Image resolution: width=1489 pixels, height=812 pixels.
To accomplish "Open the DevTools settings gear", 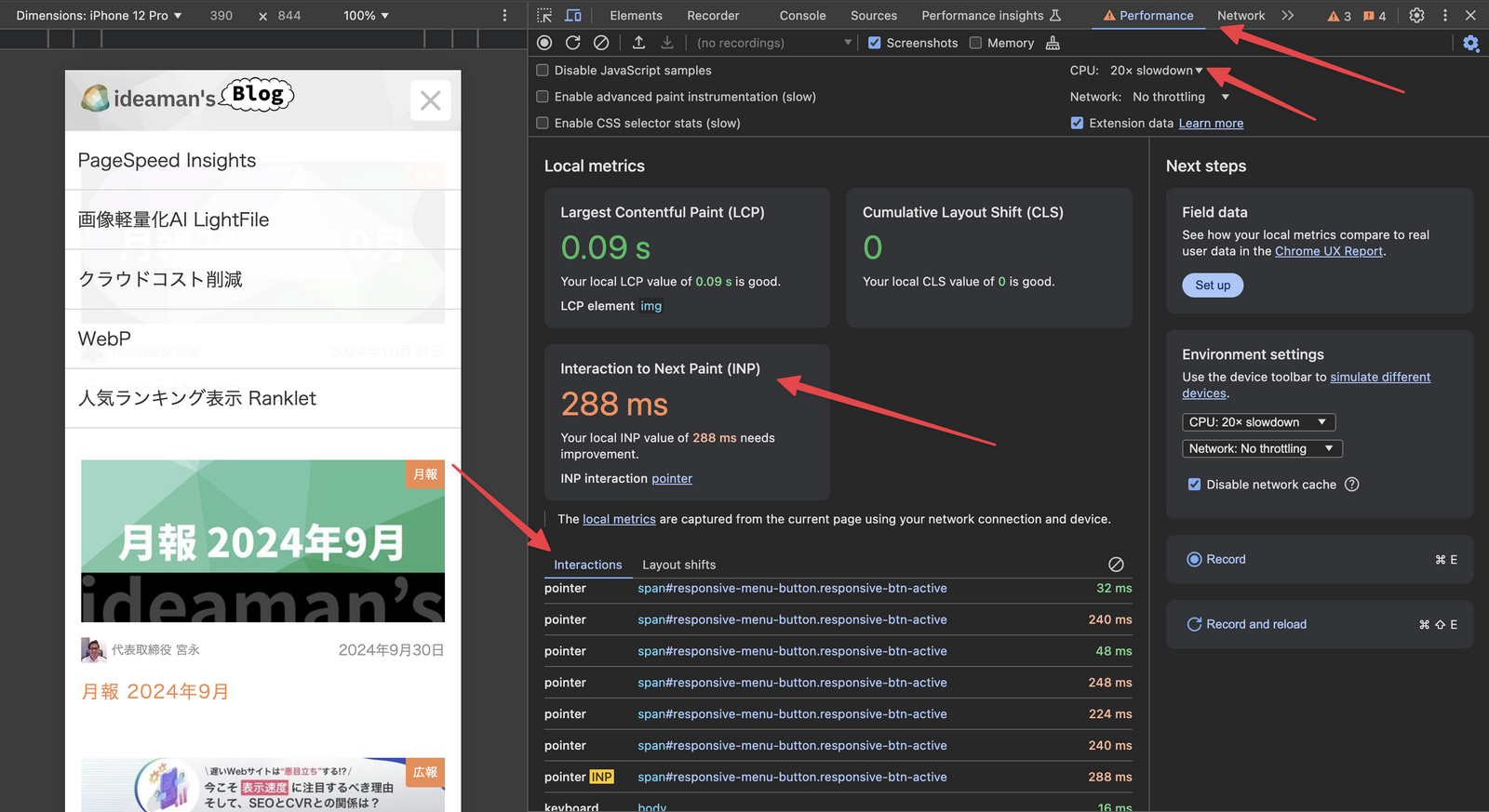I will [x=1416, y=15].
